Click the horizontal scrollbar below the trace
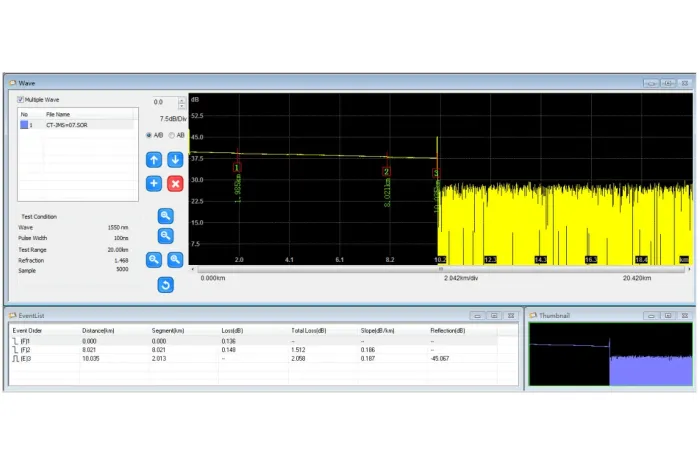 tap(441, 269)
